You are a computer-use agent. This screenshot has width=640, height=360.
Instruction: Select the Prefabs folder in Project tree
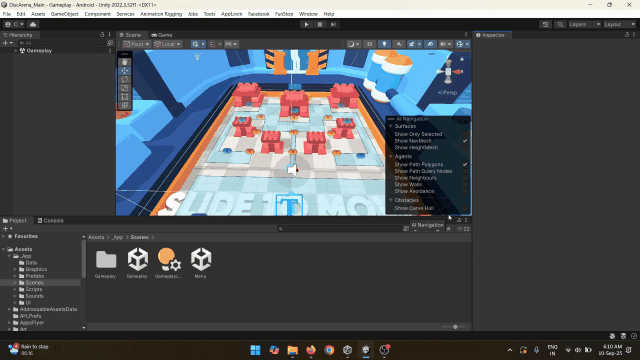[35, 276]
